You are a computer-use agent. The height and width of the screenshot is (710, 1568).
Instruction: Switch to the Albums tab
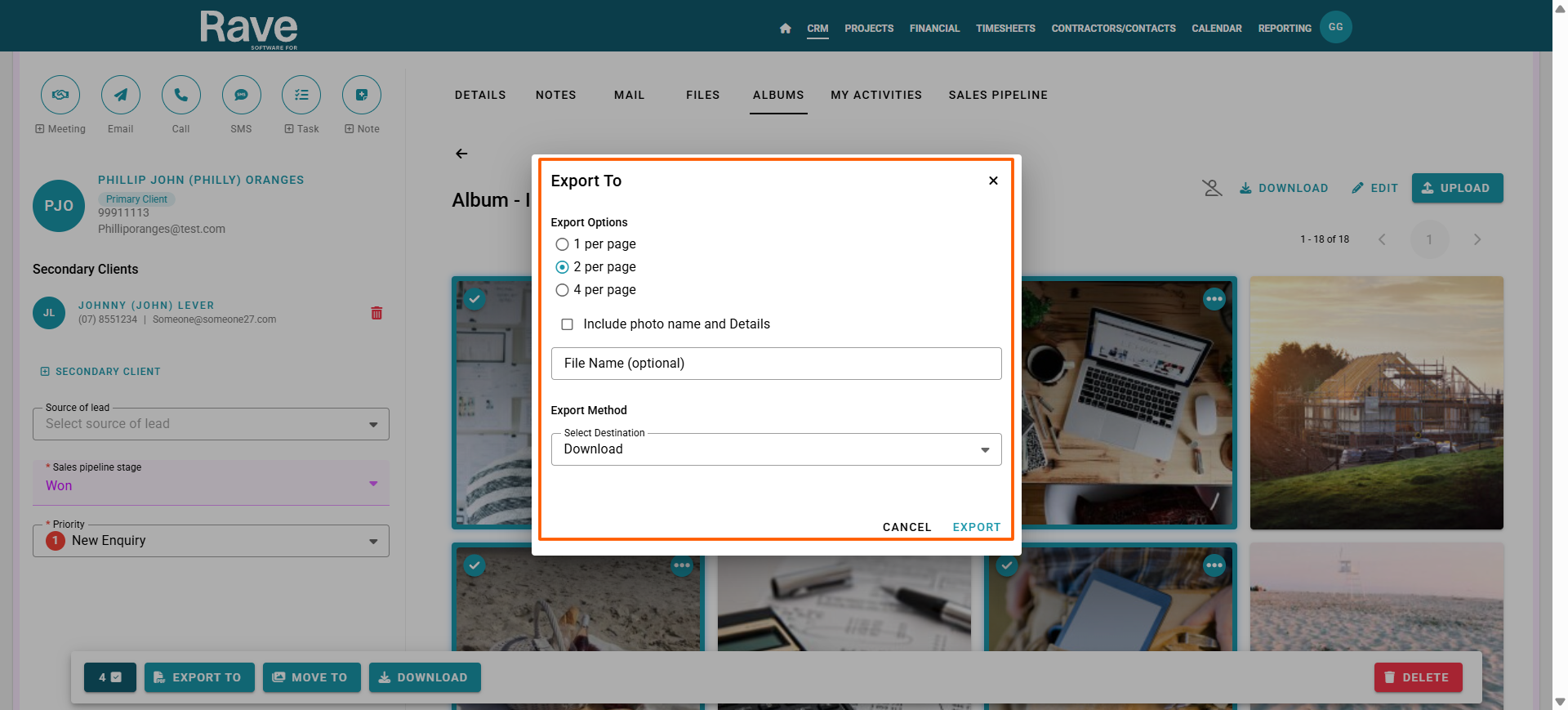[778, 96]
